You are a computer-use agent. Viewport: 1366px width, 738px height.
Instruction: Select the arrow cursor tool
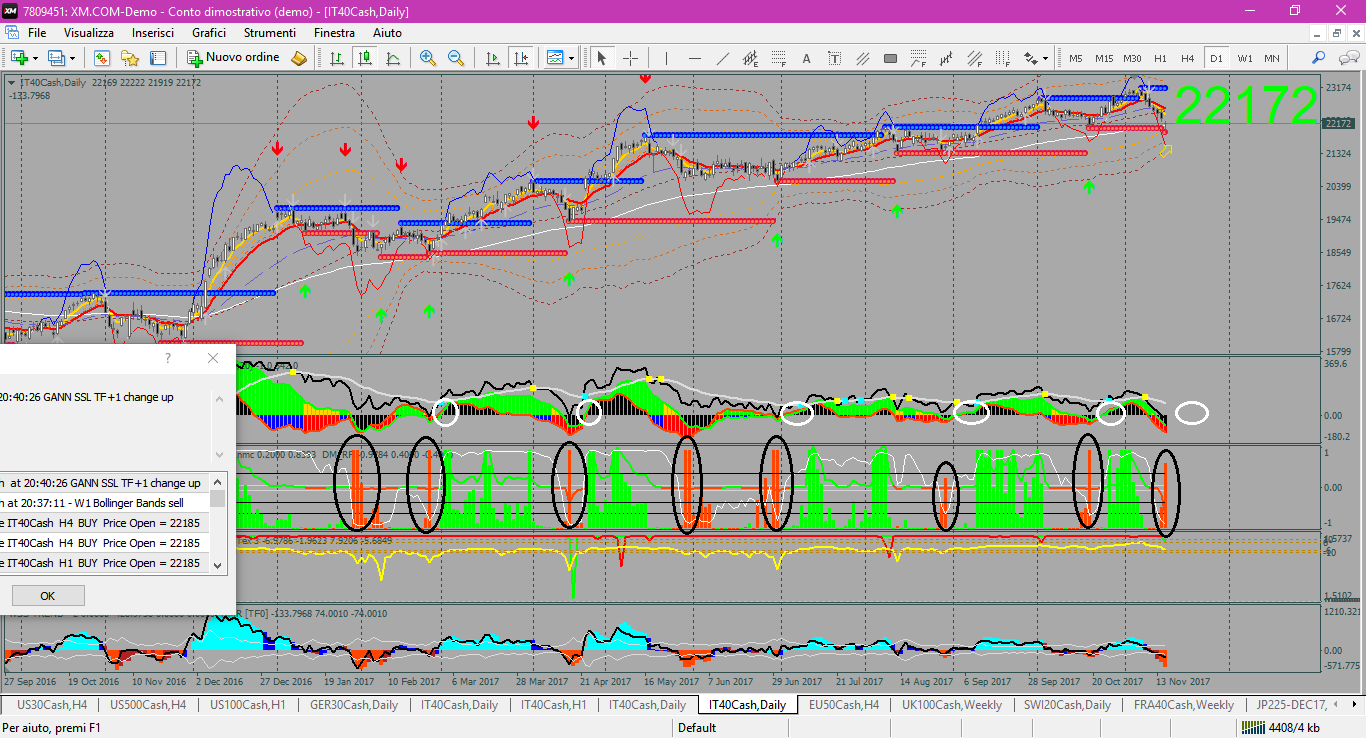602,58
